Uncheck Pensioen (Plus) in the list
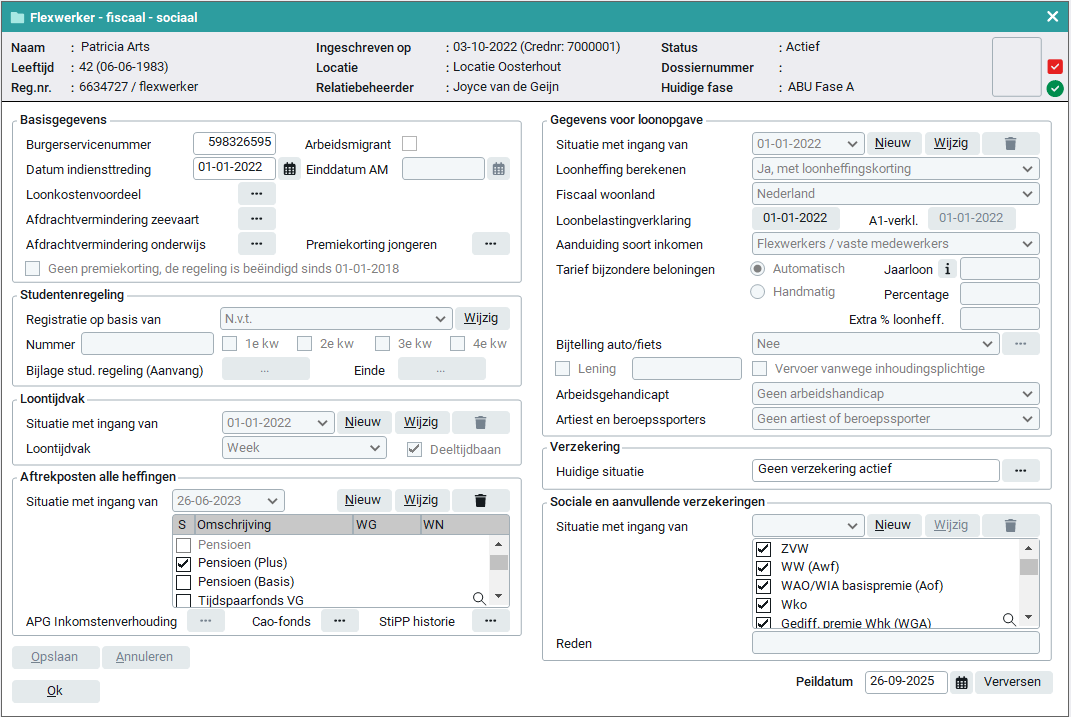 184,564
